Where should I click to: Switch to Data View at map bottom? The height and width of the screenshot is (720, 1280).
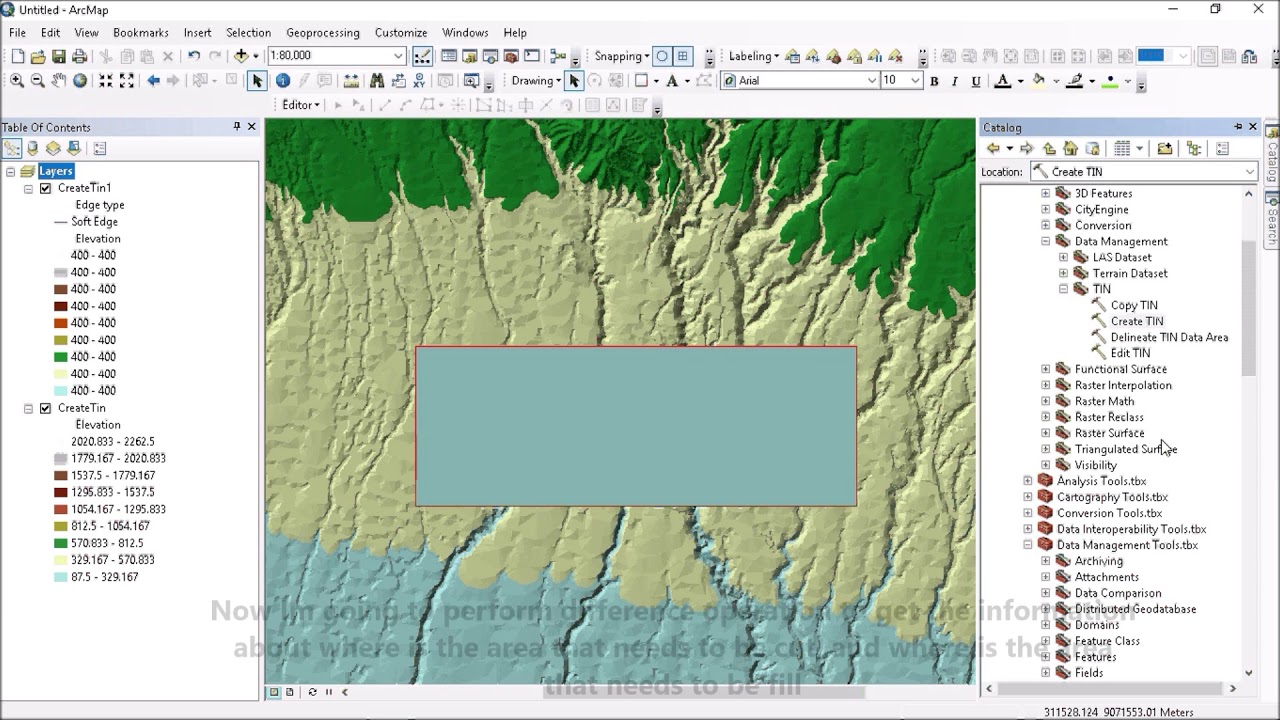tap(274, 692)
